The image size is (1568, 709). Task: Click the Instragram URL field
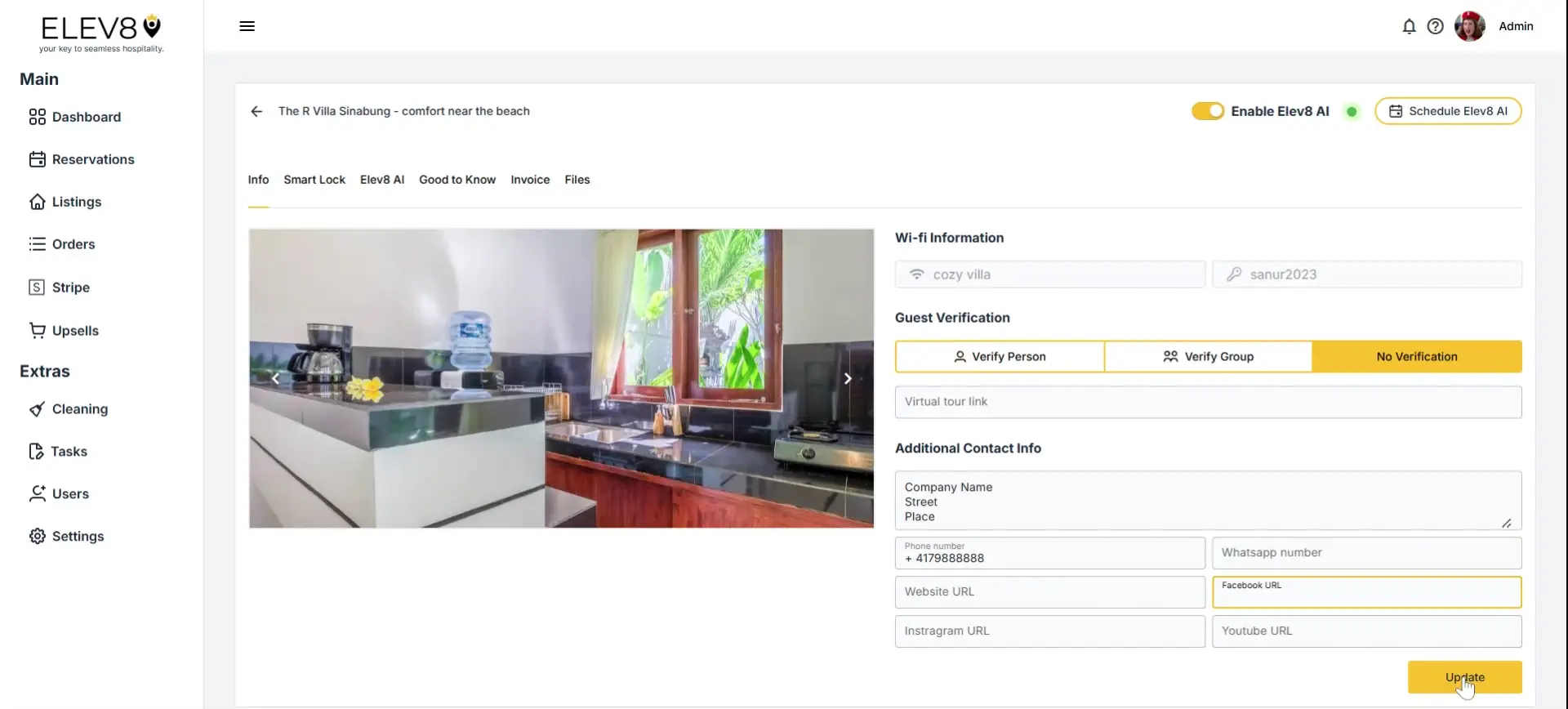[1049, 631]
